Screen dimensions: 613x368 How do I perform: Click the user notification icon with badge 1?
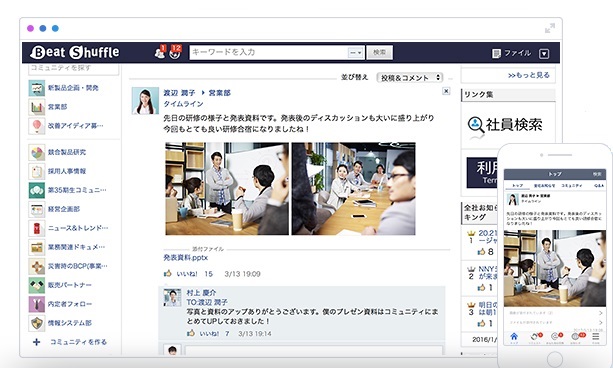tap(160, 52)
